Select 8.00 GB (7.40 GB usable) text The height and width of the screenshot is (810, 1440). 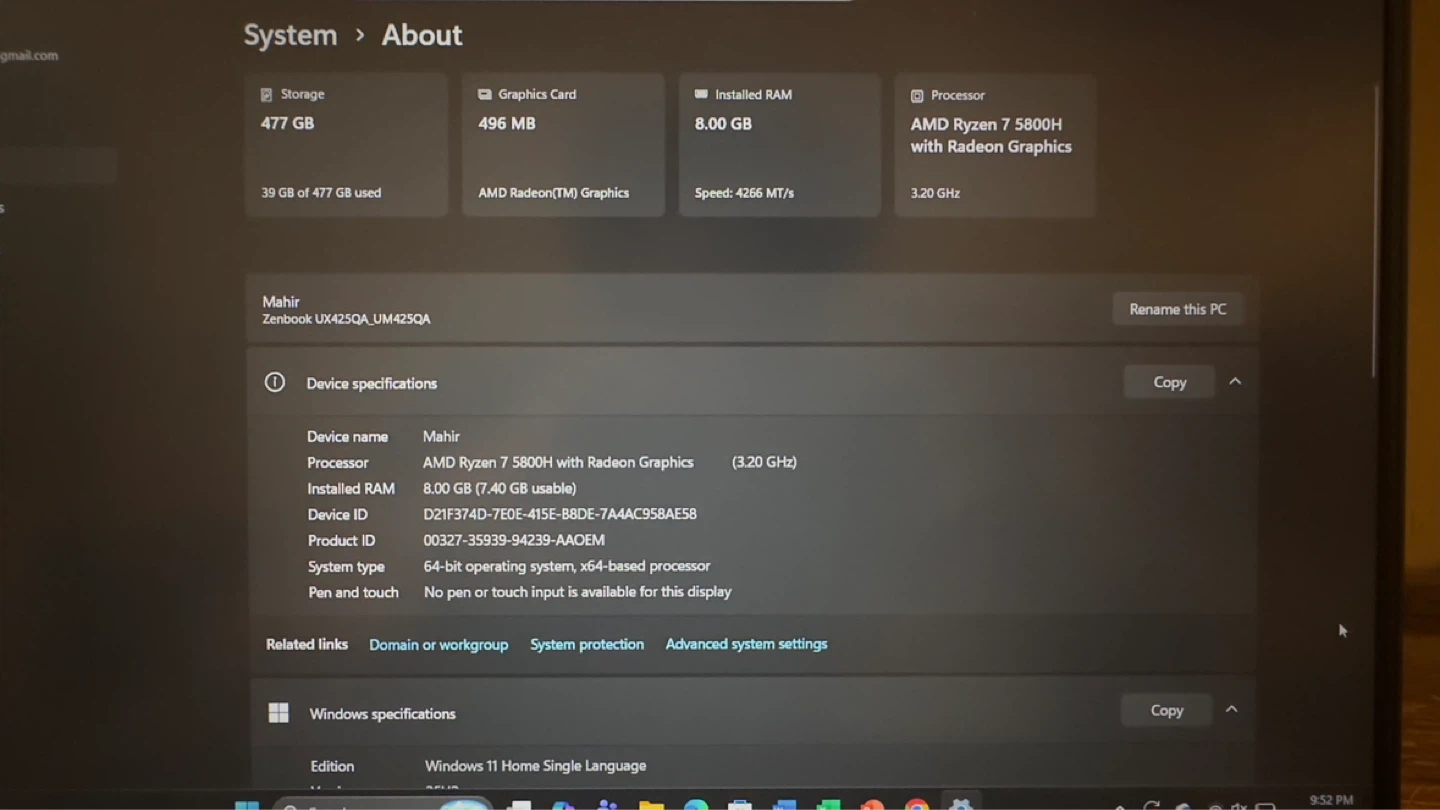click(x=499, y=488)
